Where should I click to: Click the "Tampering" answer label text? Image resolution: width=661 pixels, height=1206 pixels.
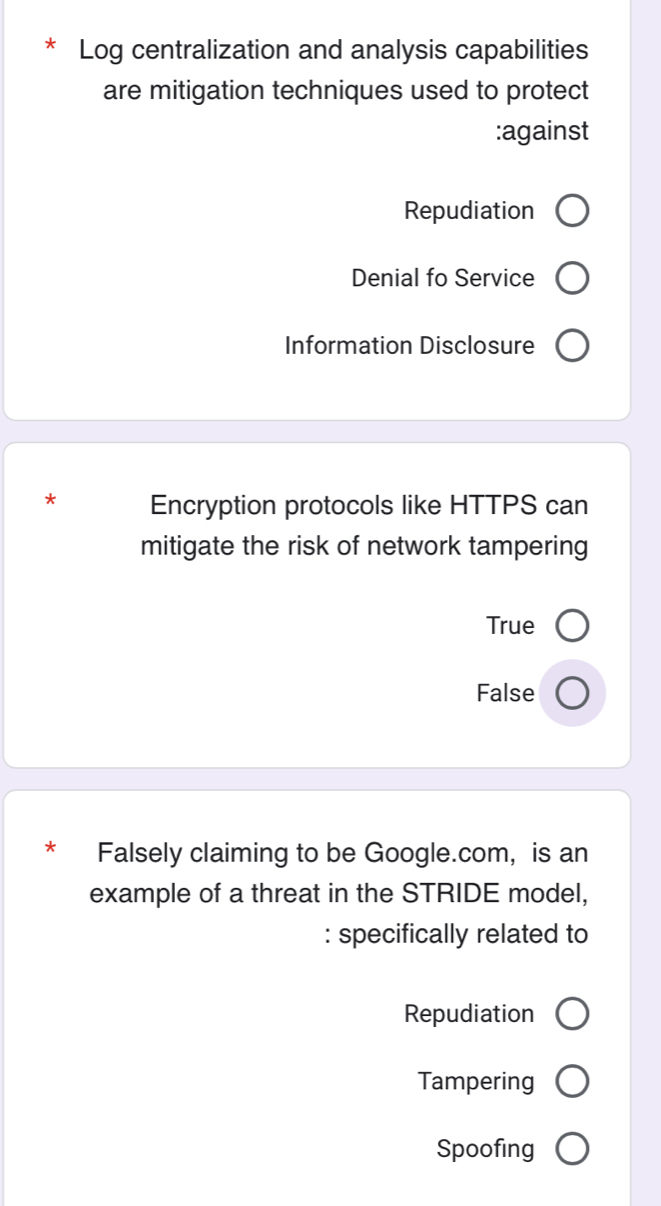(476, 1082)
